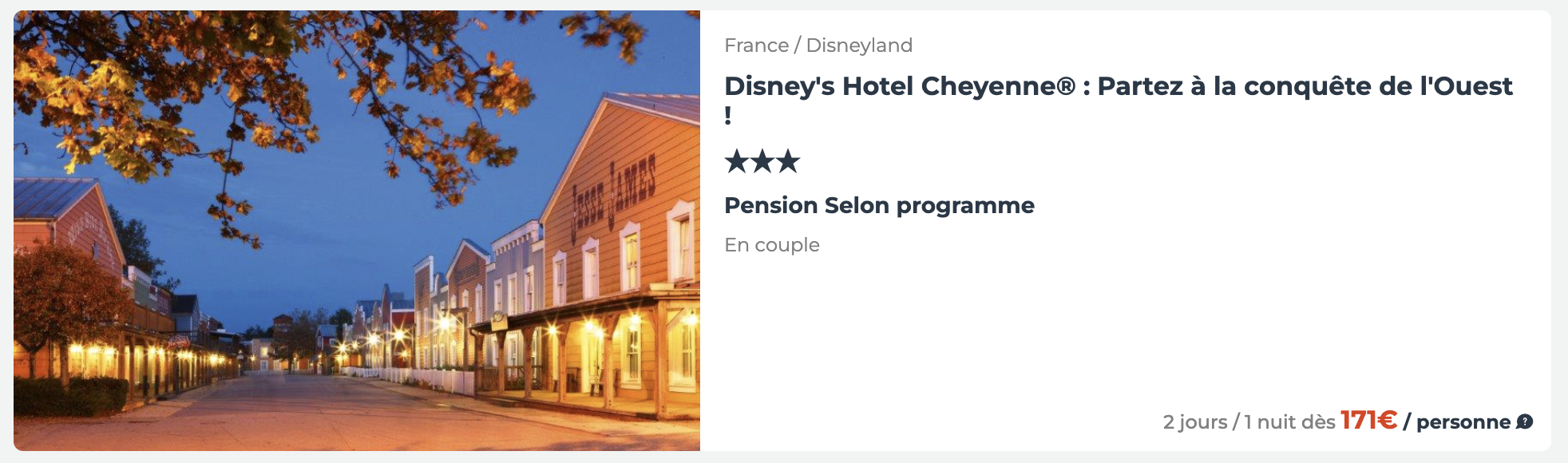Click the exclamation mark ending the title
Screen dimensions: 1568x463
coord(728,116)
